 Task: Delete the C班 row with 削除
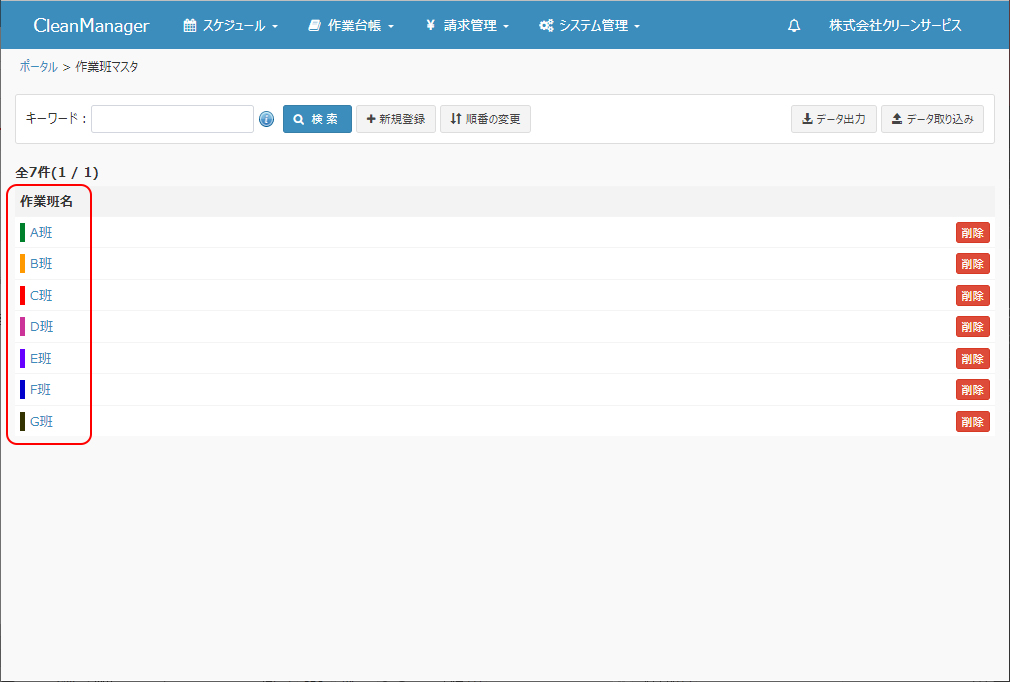[972, 296]
